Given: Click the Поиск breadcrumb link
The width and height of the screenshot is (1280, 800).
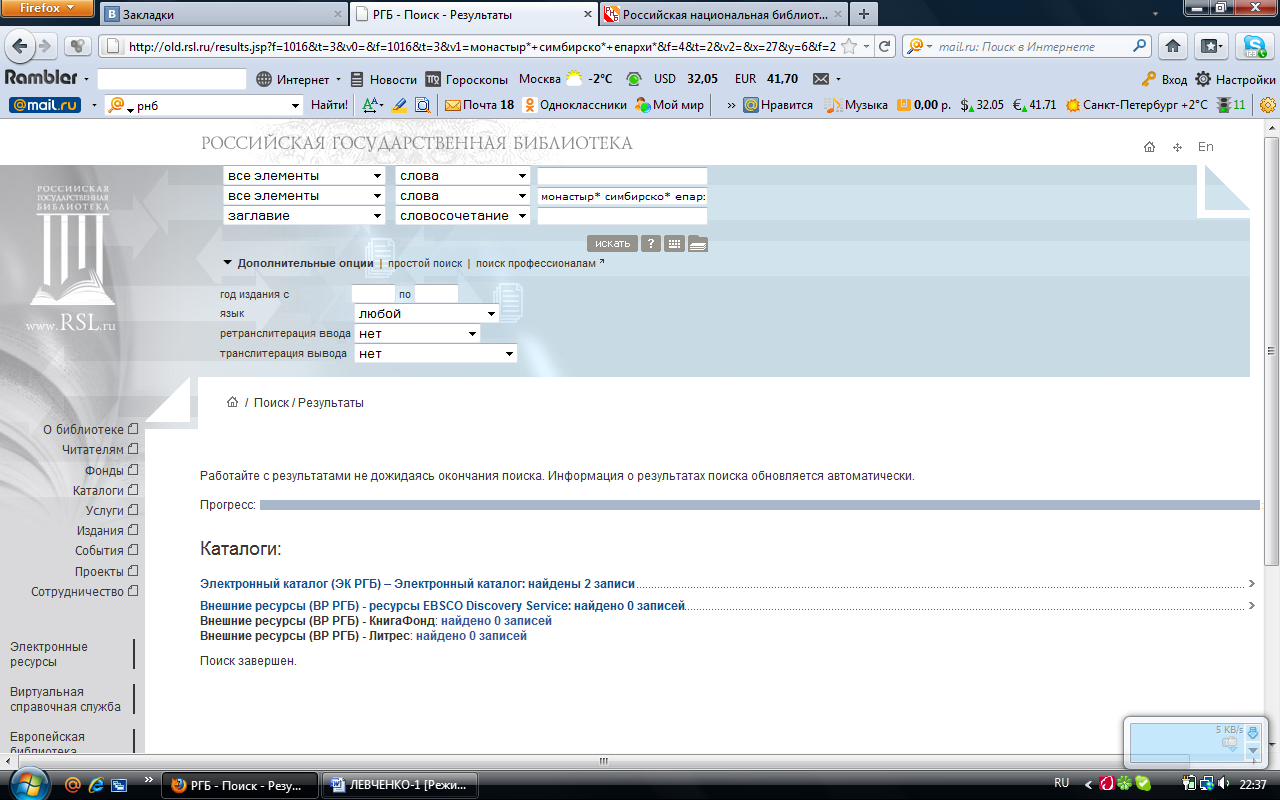Looking at the screenshot, I should [271, 403].
